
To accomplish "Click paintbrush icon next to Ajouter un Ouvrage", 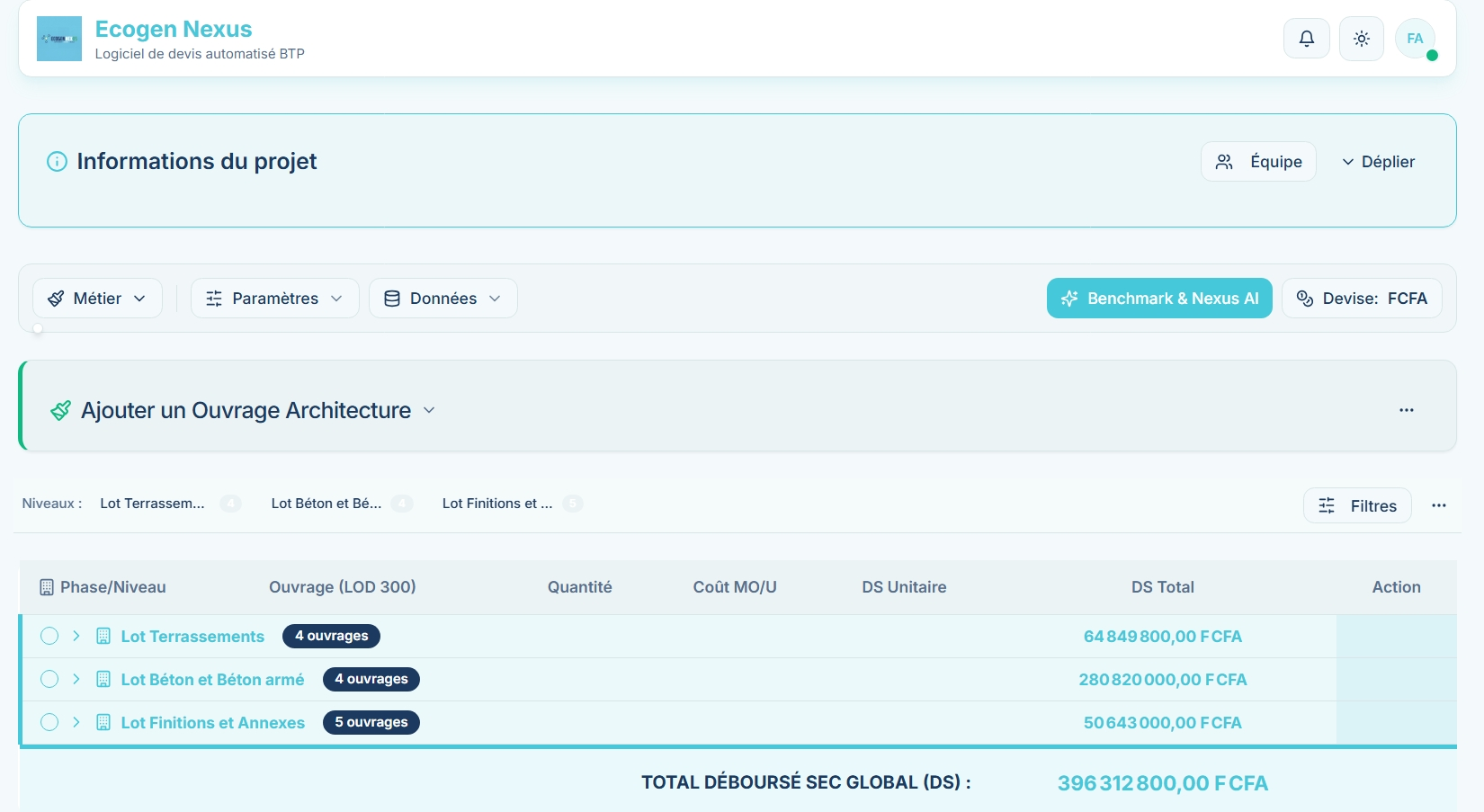I will 60,410.
